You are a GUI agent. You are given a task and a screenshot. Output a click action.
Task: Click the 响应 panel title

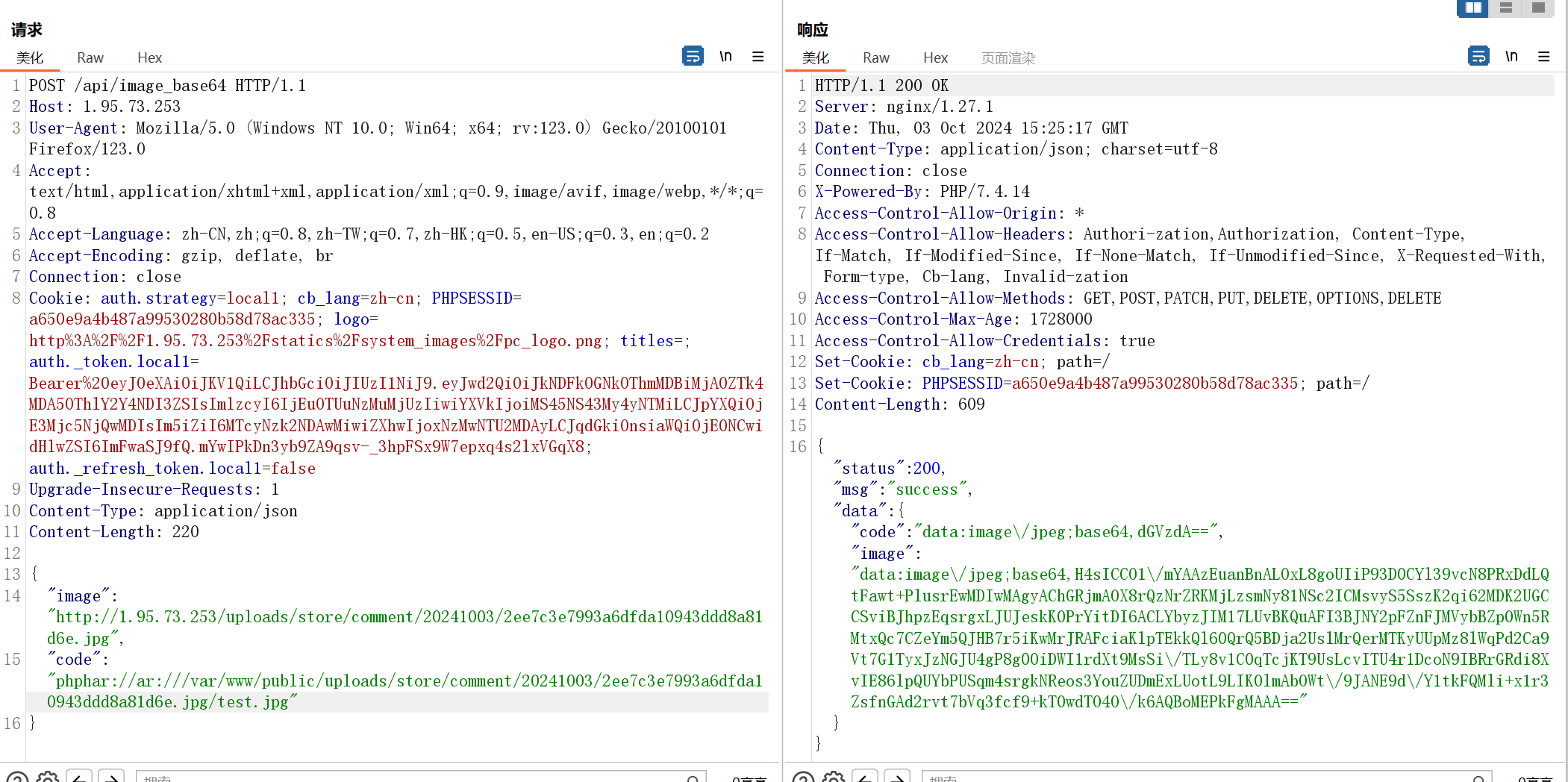813,30
